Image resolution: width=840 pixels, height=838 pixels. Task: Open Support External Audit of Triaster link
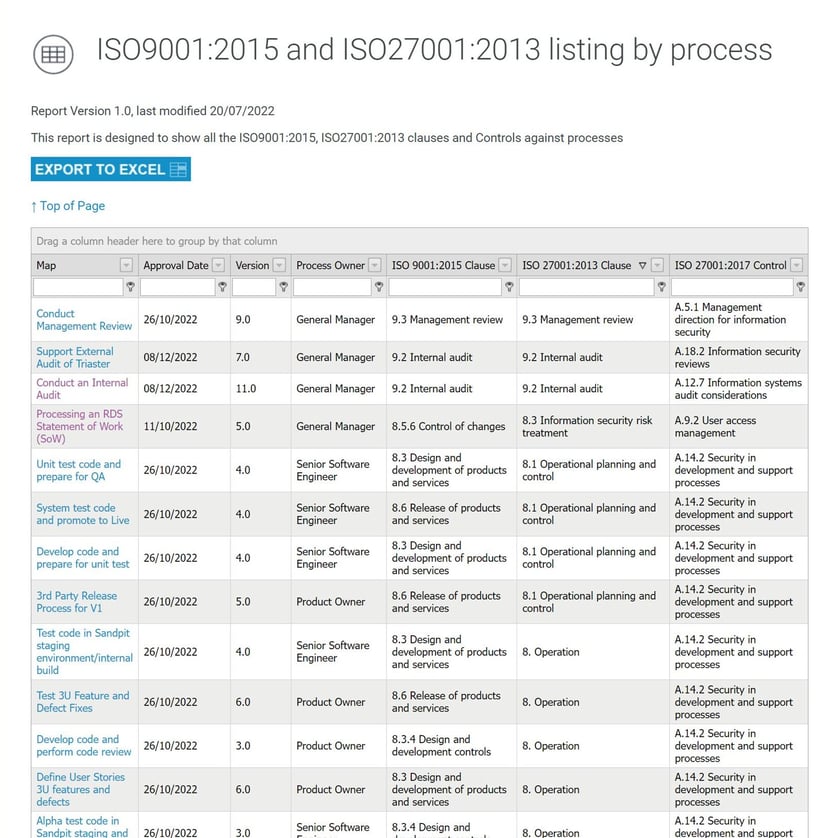click(x=75, y=357)
